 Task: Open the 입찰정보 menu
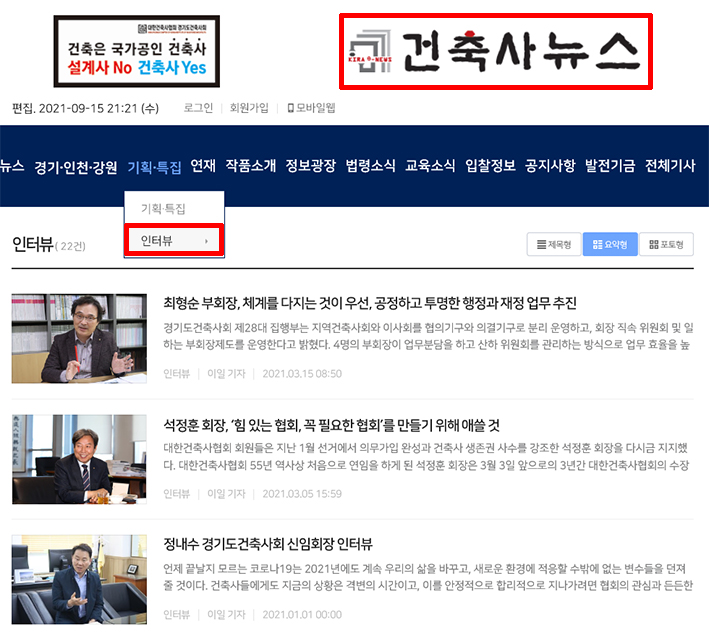[x=490, y=165]
